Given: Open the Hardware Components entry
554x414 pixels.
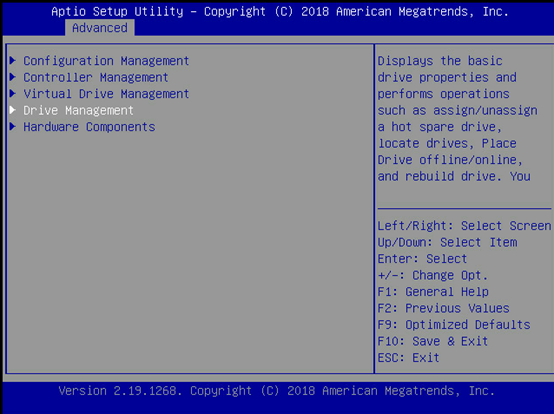Looking at the screenshot, I should (x=89, y=127).
